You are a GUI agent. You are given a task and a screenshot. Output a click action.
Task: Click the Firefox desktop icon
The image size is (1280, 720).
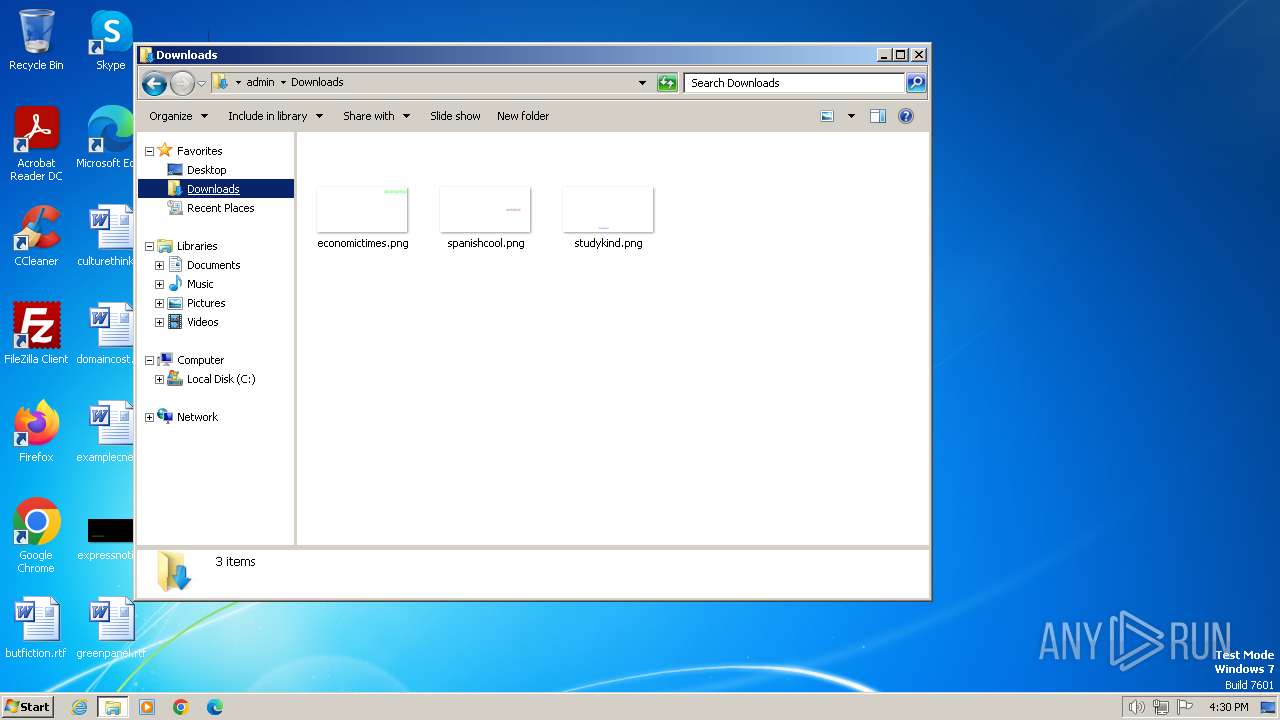(x=36, y=432)
